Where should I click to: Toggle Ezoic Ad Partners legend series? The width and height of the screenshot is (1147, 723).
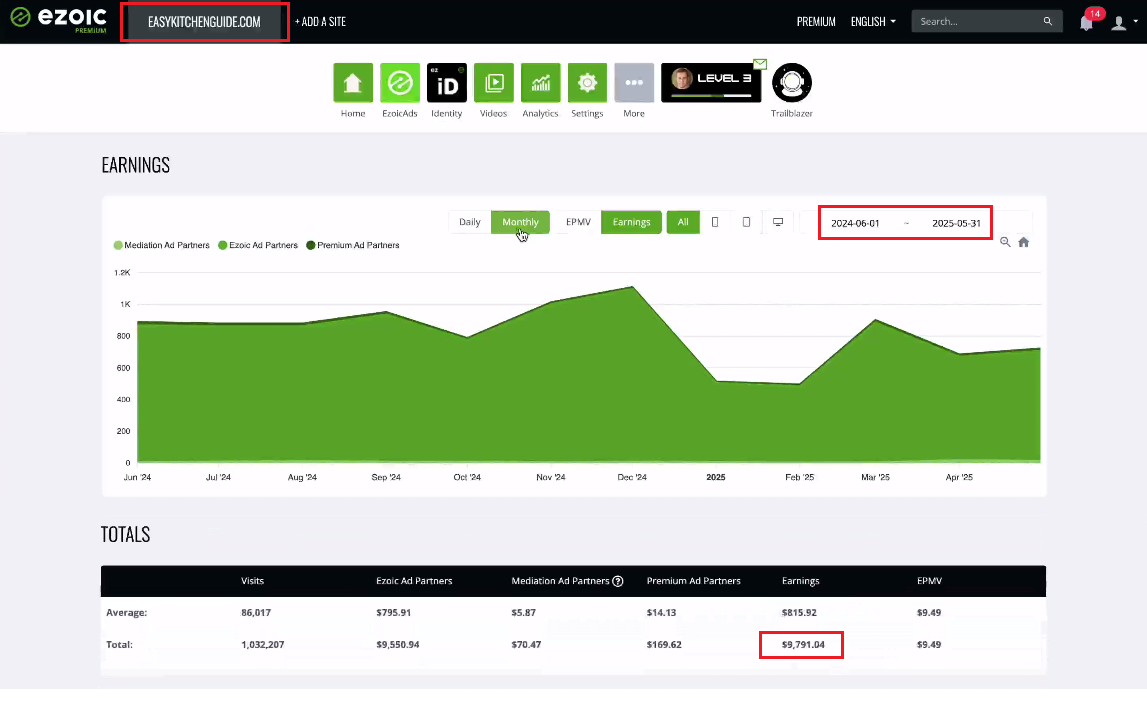(257, 245)
